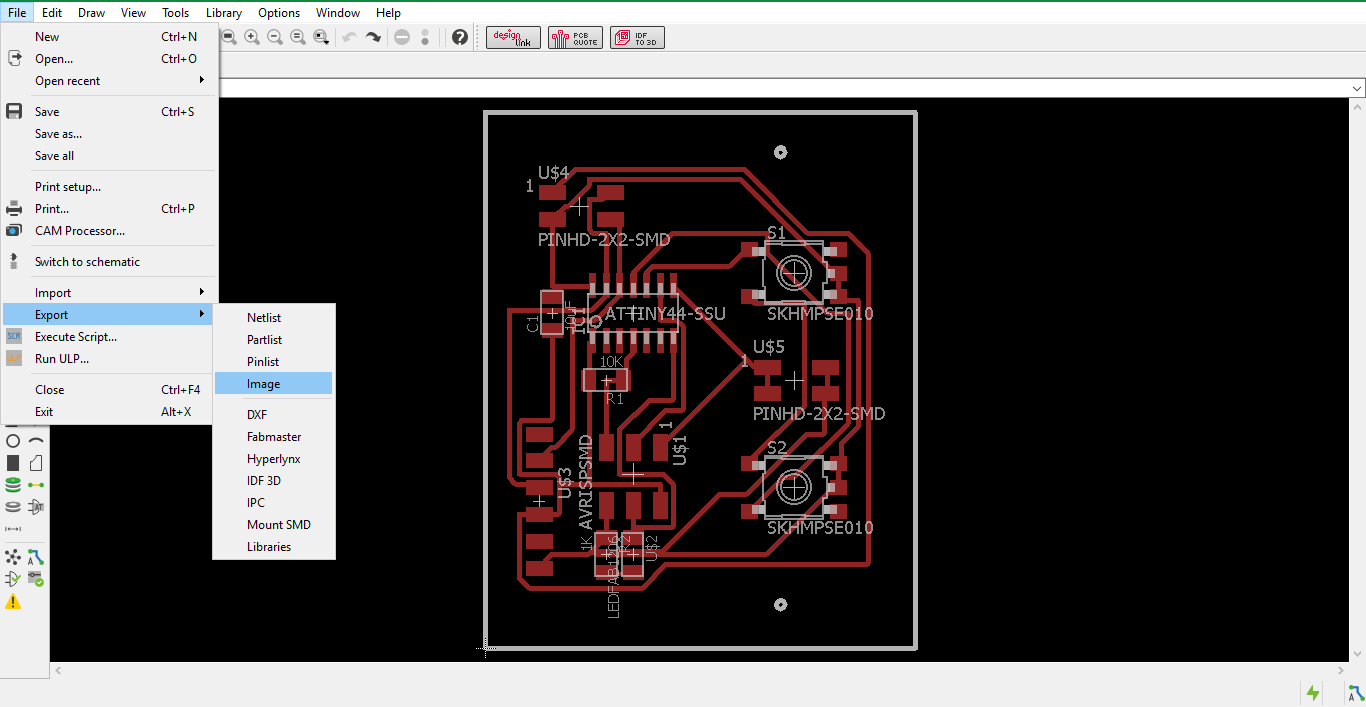Select the Dimension measurement tool

click(13, 529)
